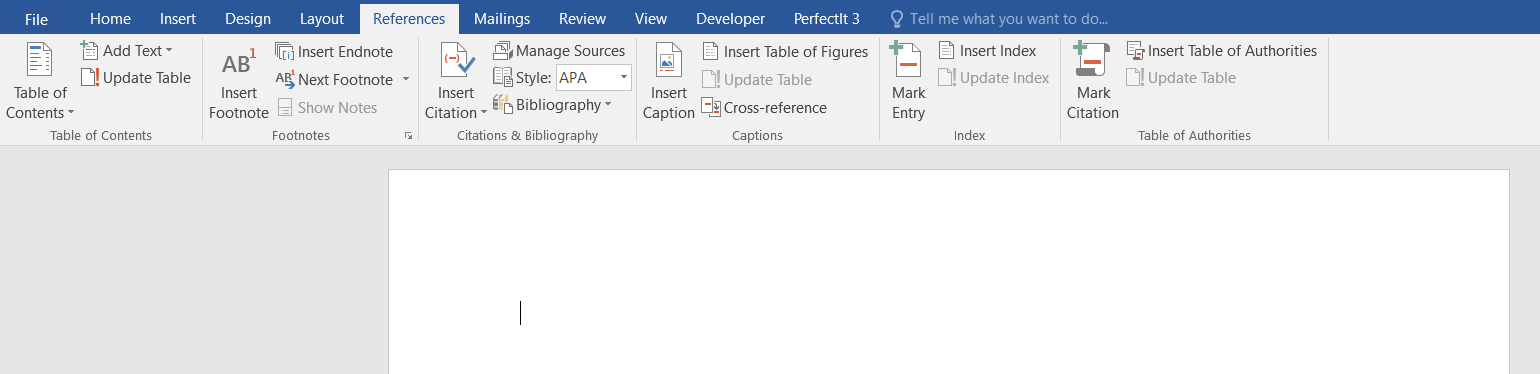Image resolution: width=1540 pixels, height=374 pixels.
Task: Click the Citations & Bibliography group label
Action: tap(527, 135)
